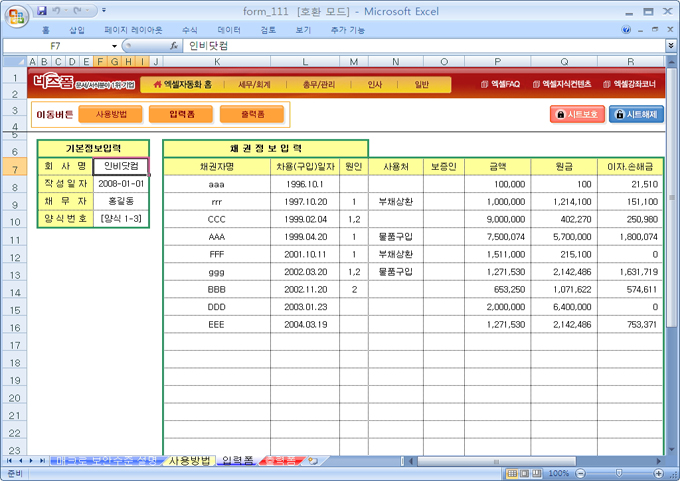Click the insert function fx icon

click(173, 46)
